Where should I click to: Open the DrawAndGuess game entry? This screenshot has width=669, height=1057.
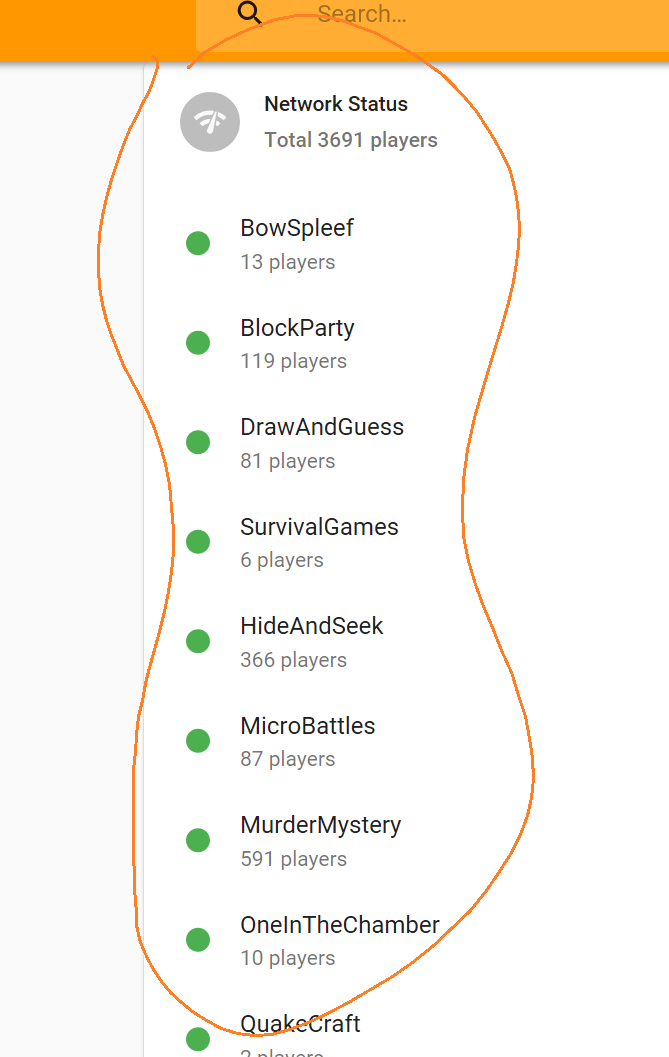(x=406, y=443)
